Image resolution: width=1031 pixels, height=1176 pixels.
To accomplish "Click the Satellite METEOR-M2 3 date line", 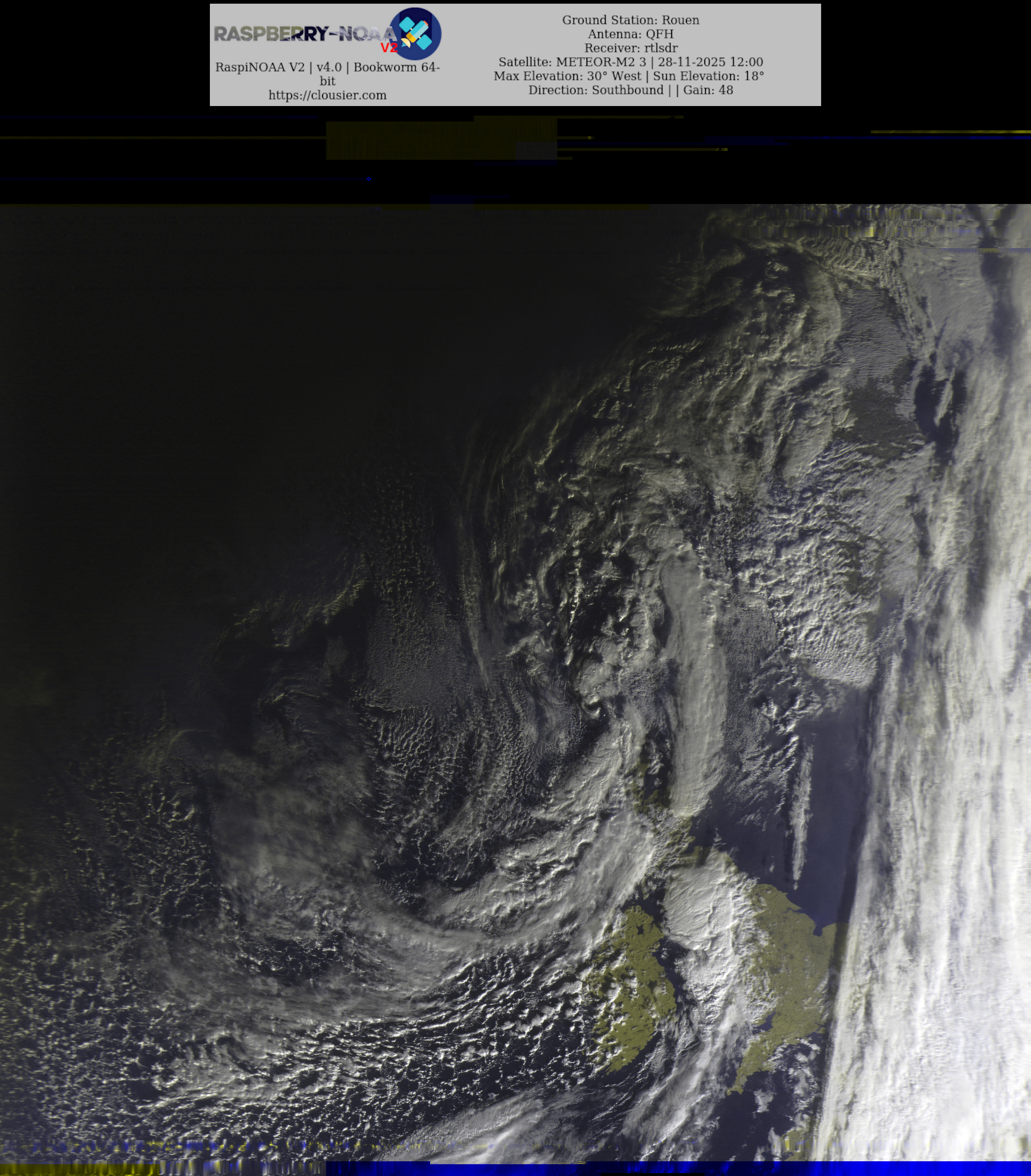I will [x=630, y=62].
